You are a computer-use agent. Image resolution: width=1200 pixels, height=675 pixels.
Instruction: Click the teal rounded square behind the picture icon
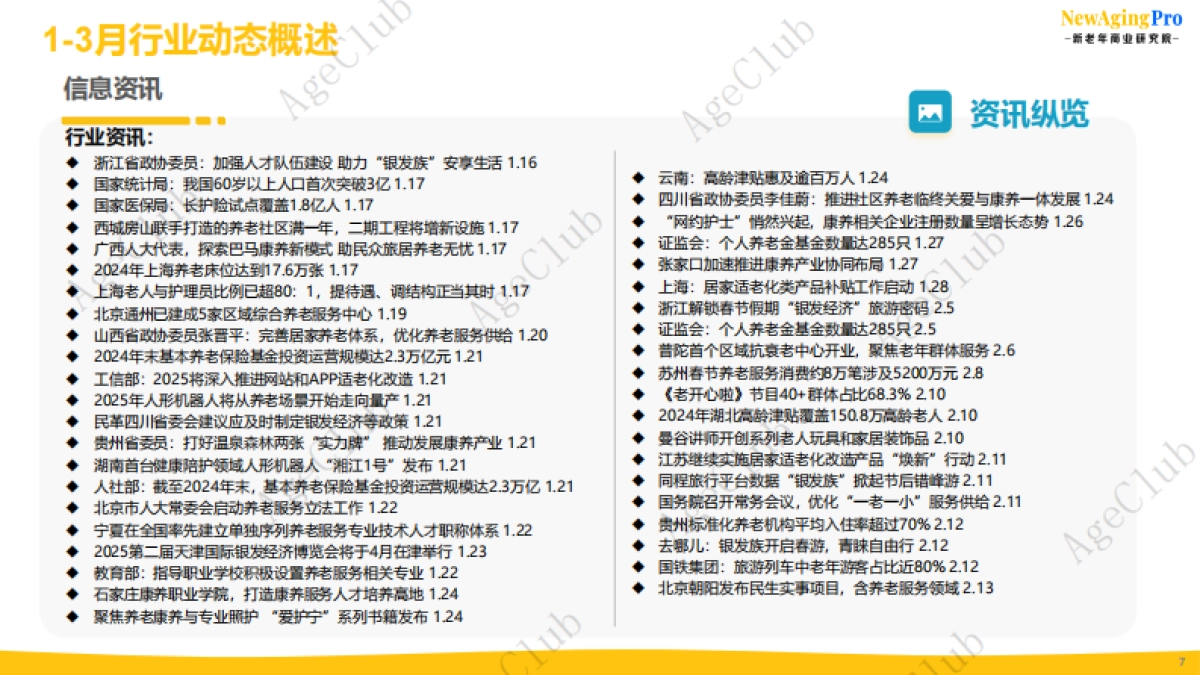click(x=930, y=113)
